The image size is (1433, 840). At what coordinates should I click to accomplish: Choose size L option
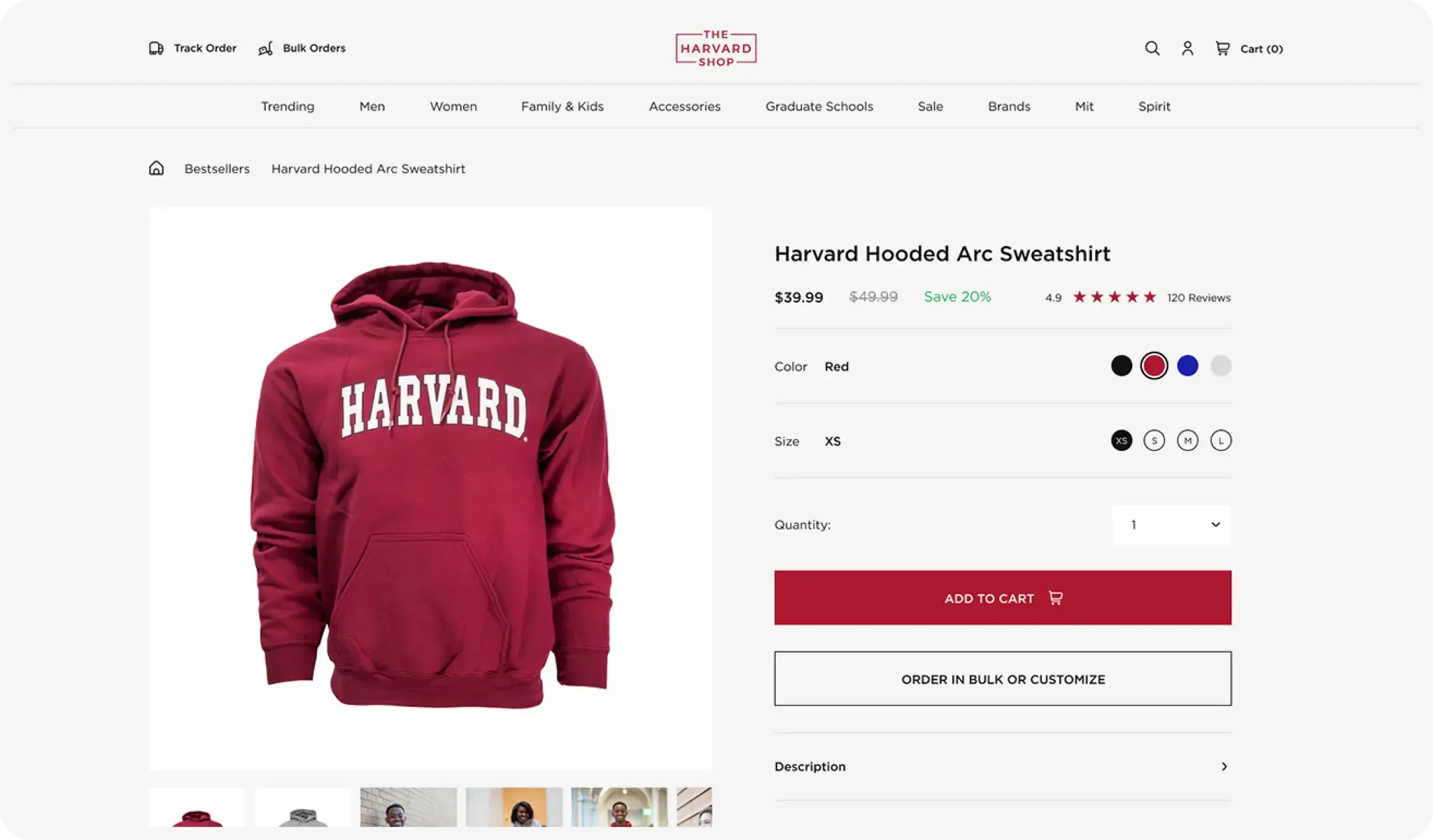click(1221, 441)
